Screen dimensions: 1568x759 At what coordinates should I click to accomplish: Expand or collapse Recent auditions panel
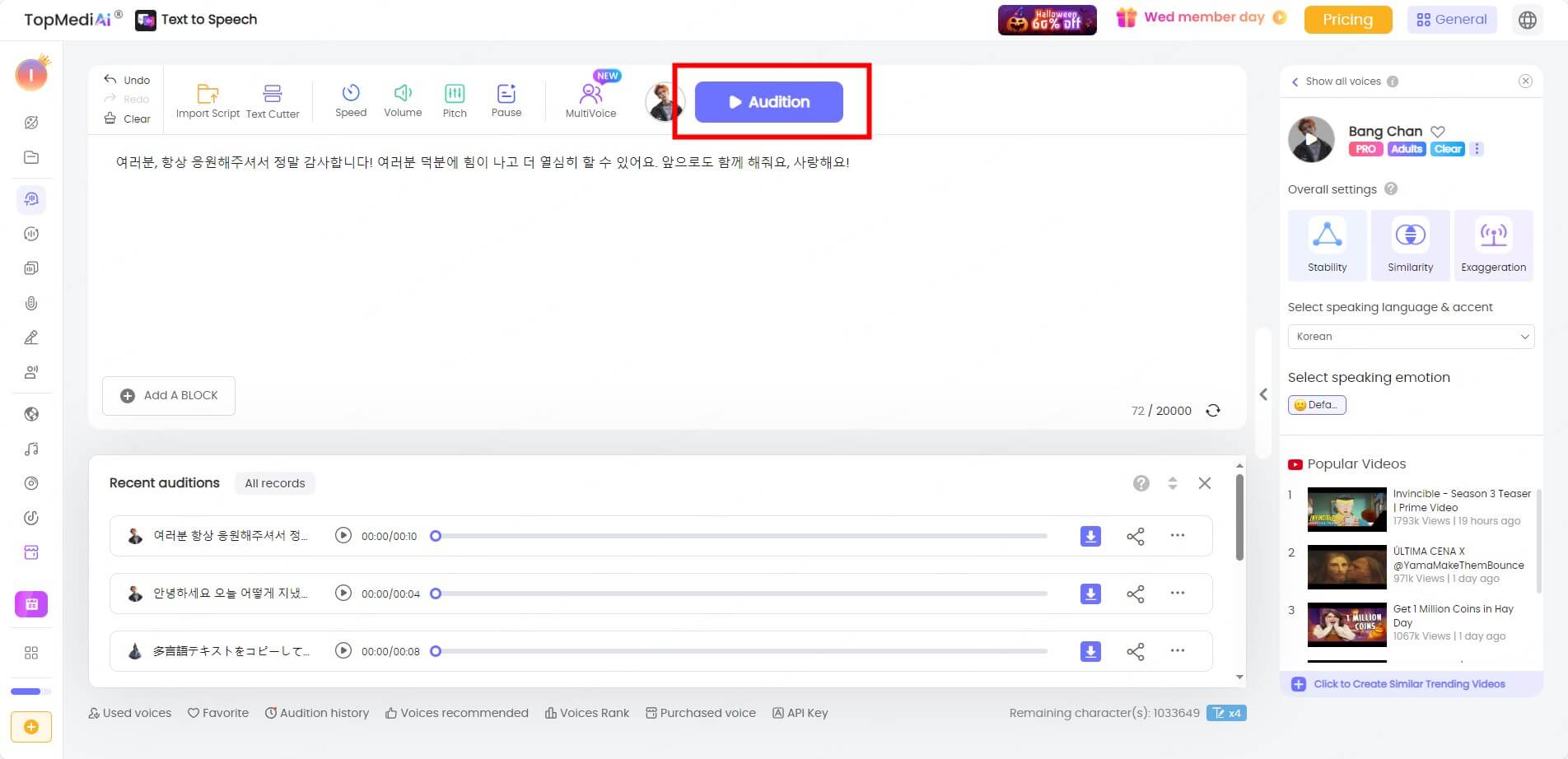tap(1173, 483)
